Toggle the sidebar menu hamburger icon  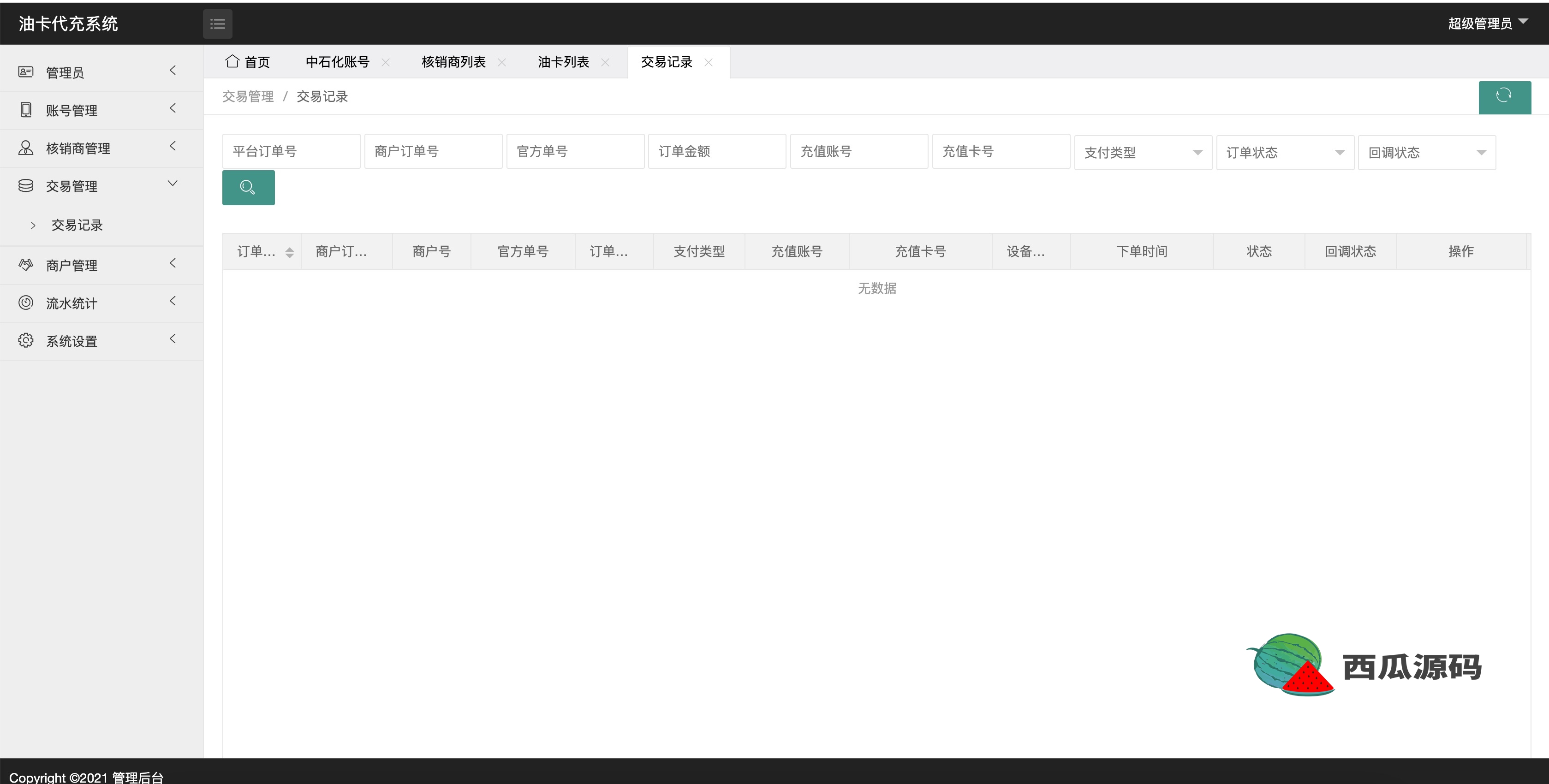click(x=217, y=24)
